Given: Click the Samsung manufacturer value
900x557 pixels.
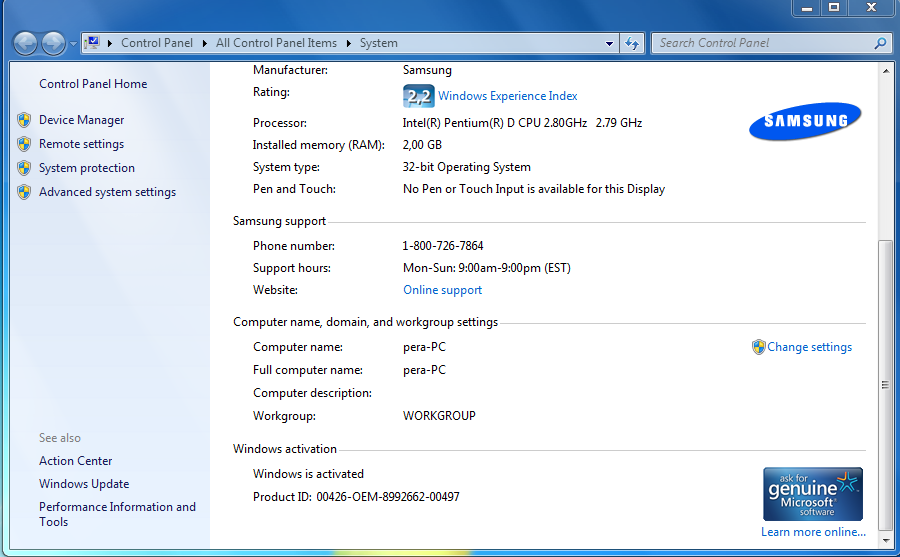Looking at the screenshot, I should (427, 70).
